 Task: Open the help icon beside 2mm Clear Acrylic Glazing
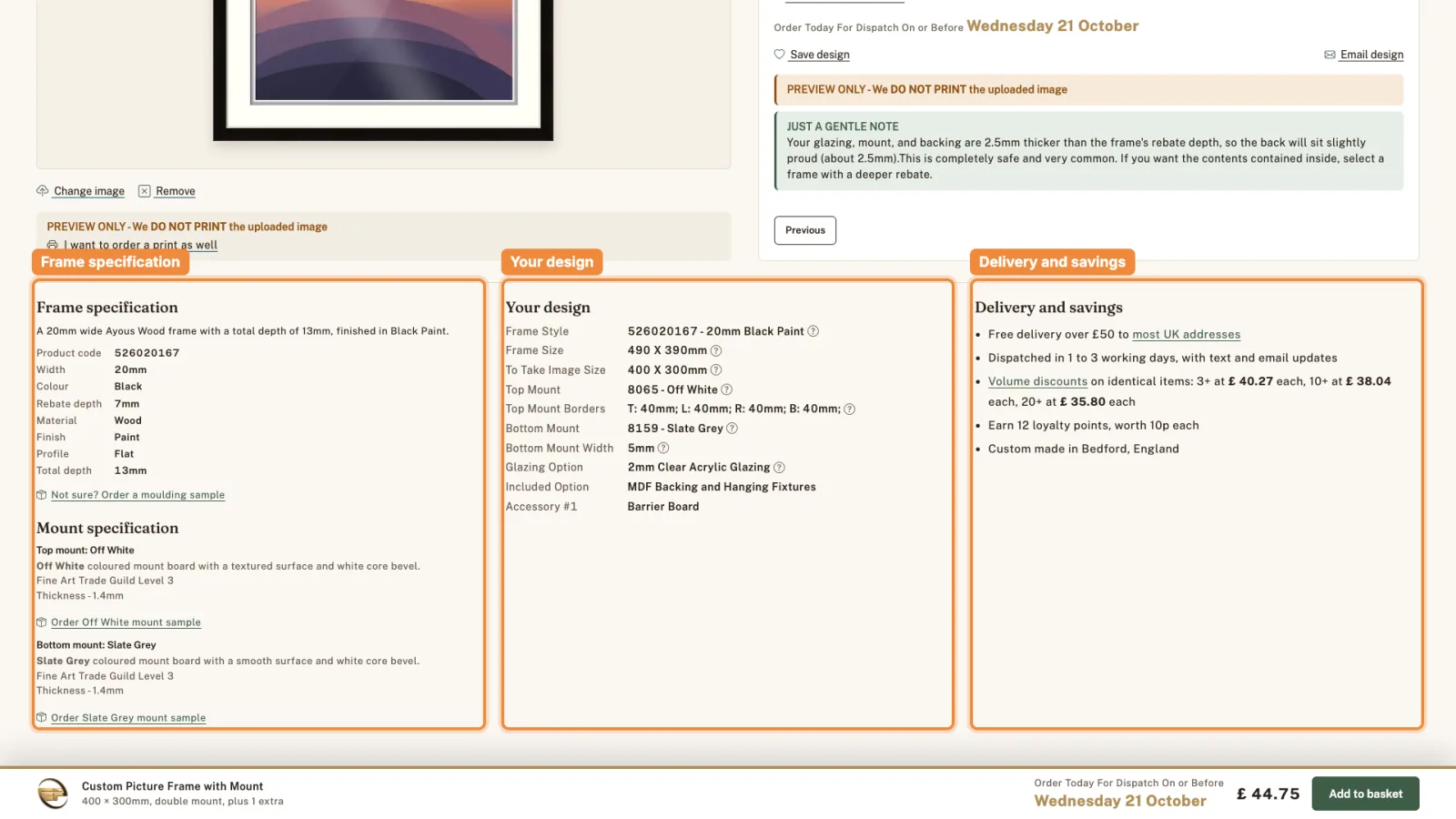[x=779, y=468]
